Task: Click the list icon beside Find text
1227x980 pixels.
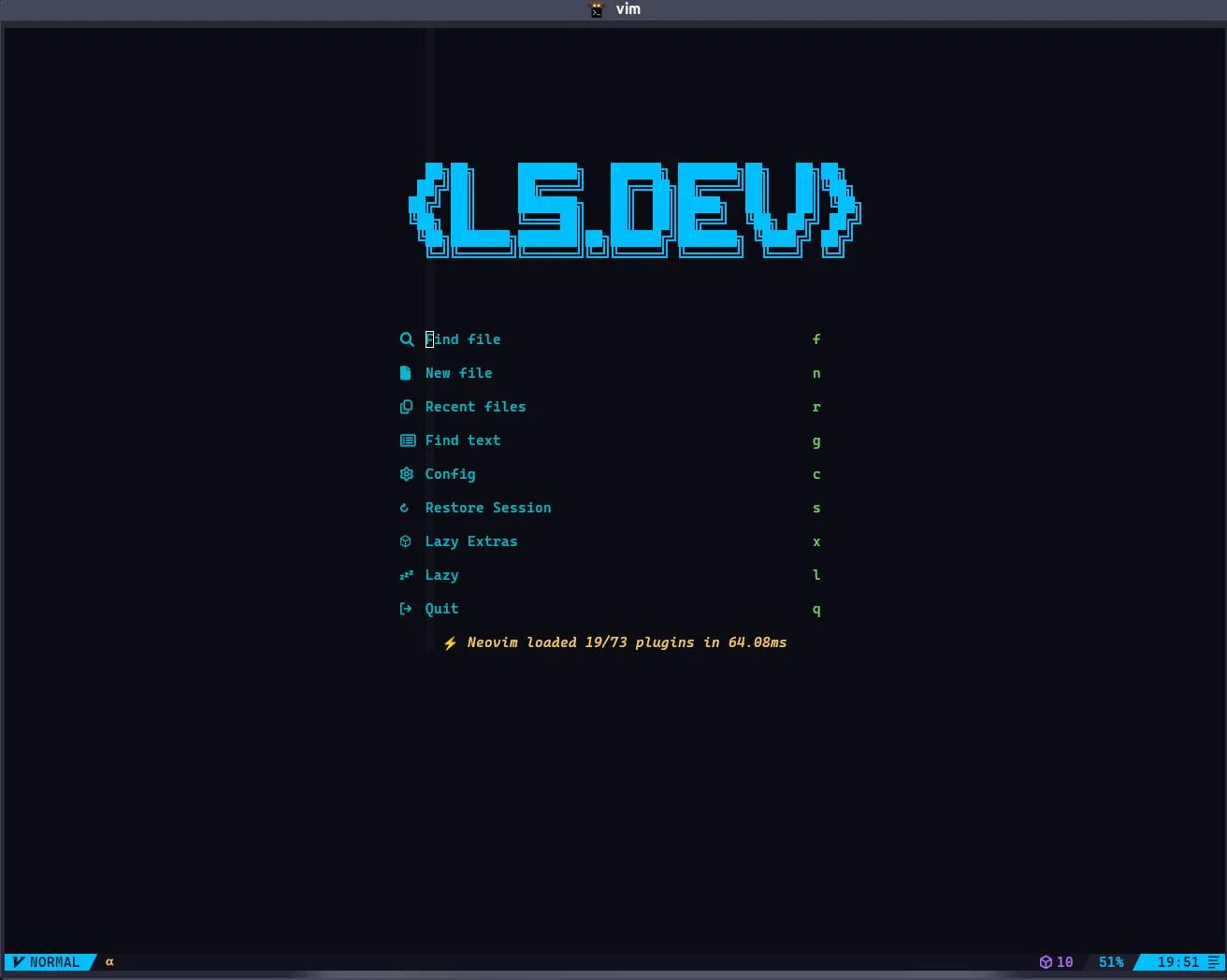Action: (x=407, y=440)
